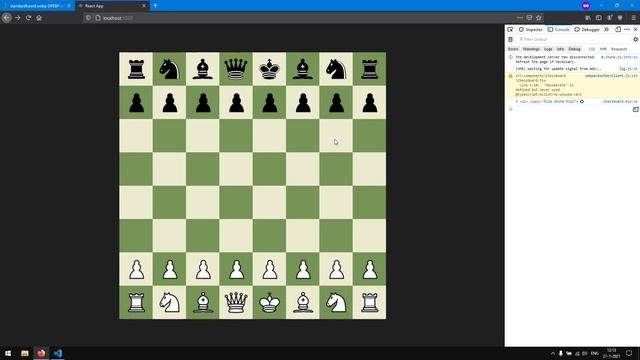
Task: Open the Firefox hamburger application menu
Action: [x=633, y=18]
